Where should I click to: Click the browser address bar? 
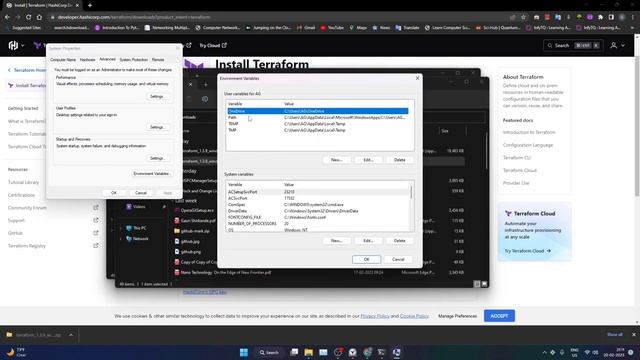[278, 17]
